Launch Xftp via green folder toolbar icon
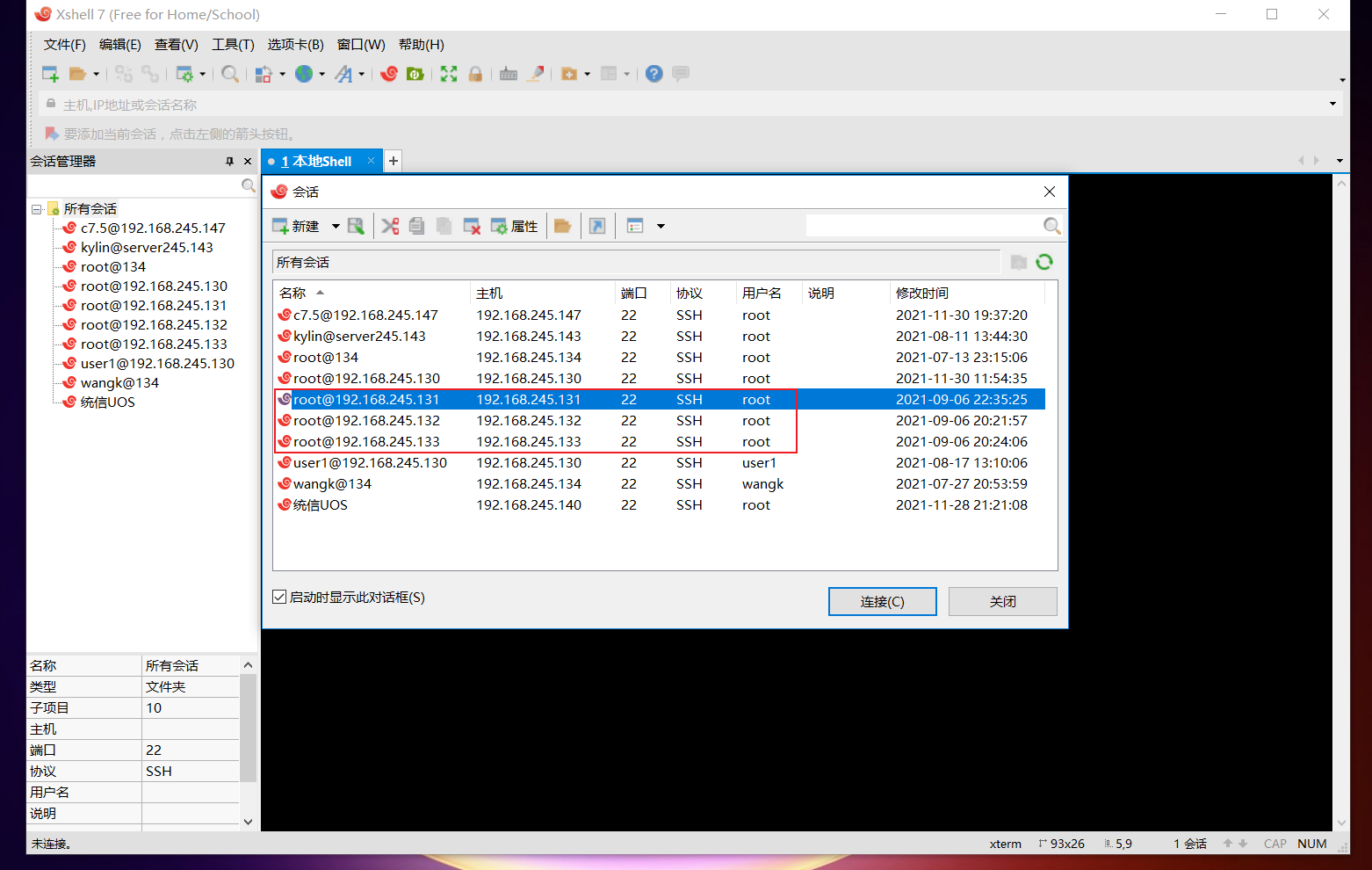The image size is (1372, 870). (x=415, y=74)
